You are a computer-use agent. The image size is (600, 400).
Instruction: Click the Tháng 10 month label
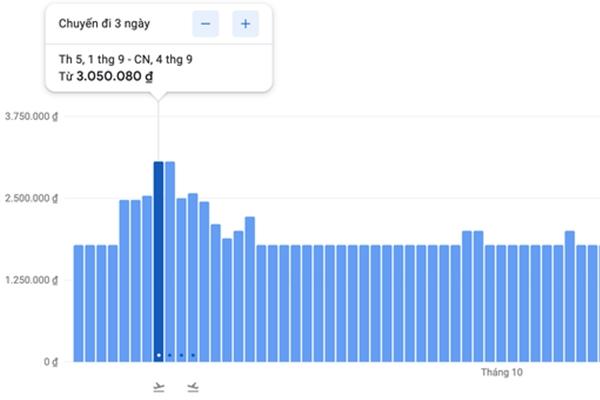click(501, 373)
